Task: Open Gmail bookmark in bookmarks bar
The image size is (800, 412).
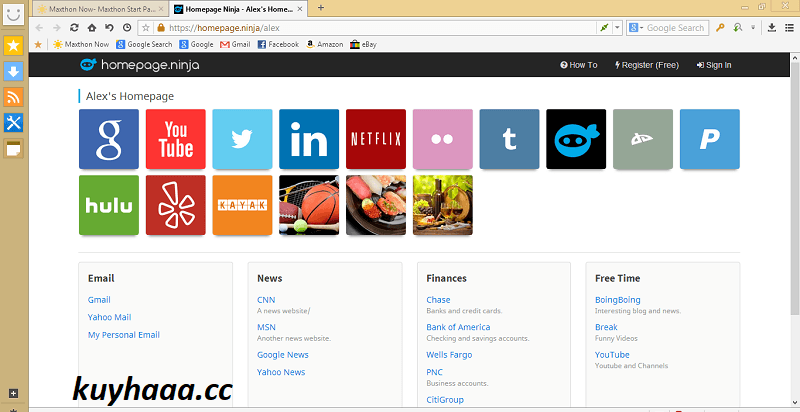Action: coord(235,44)
